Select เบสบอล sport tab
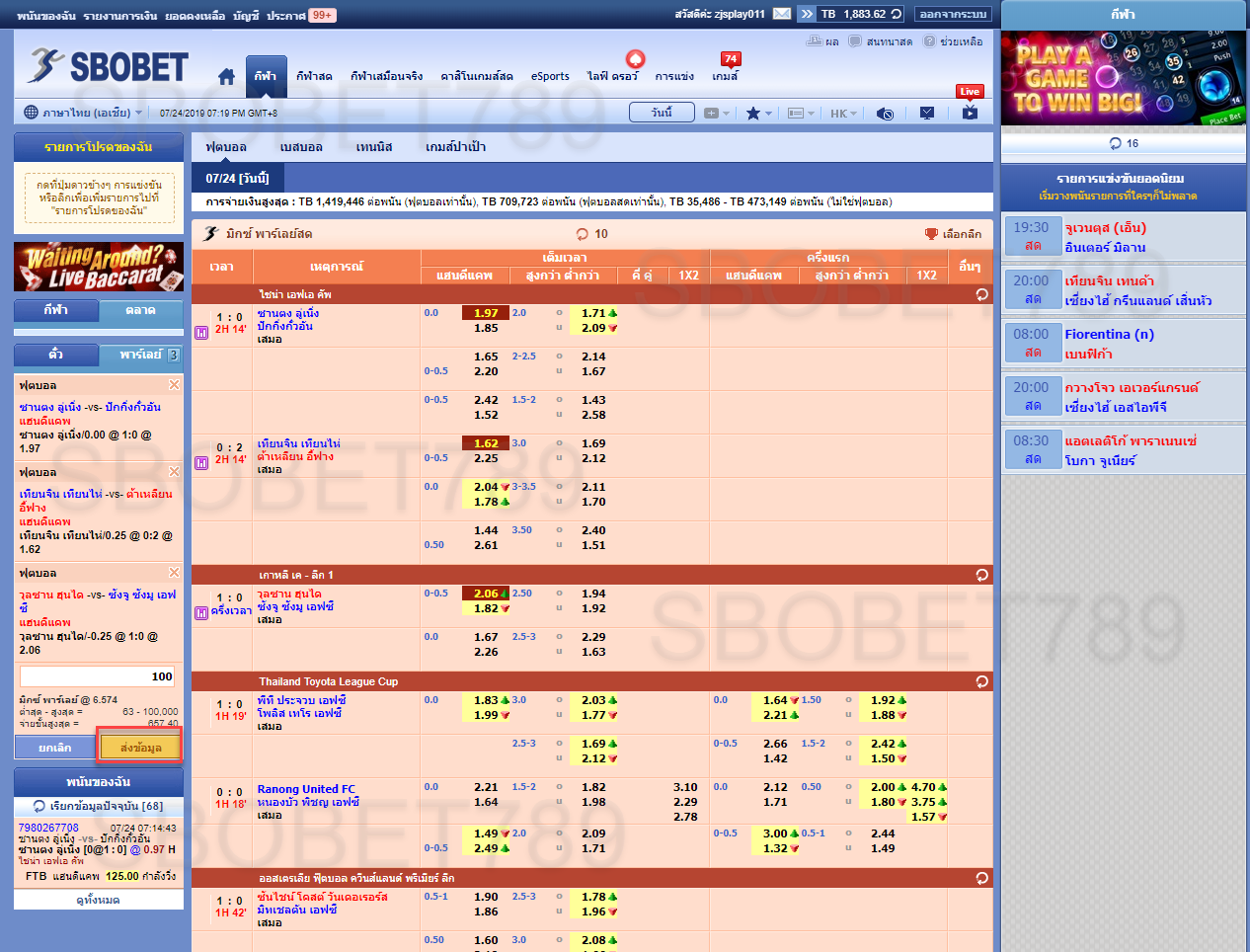 tap(301, 147)
